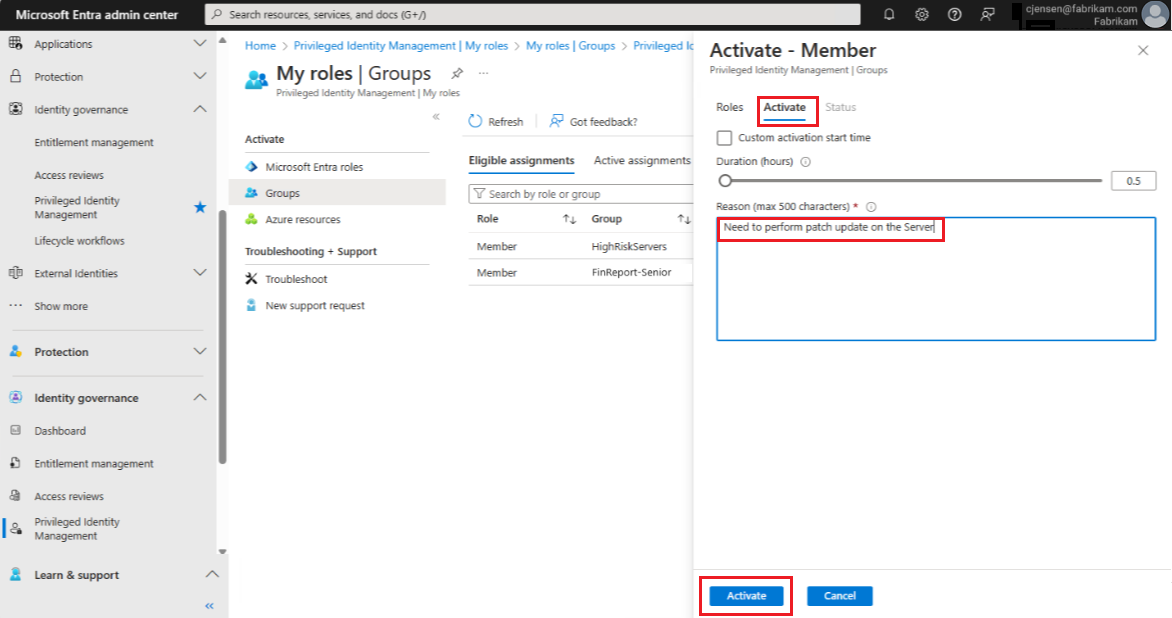Expand the upper Protection chevron
1172x618 pixels.
200,76
